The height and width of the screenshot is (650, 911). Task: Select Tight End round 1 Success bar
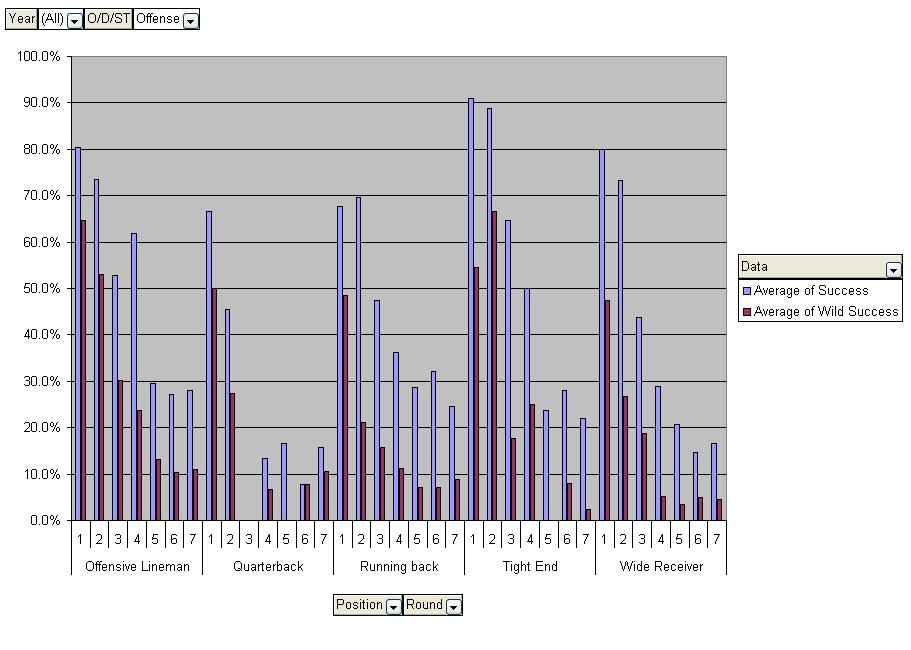[471, 309]
